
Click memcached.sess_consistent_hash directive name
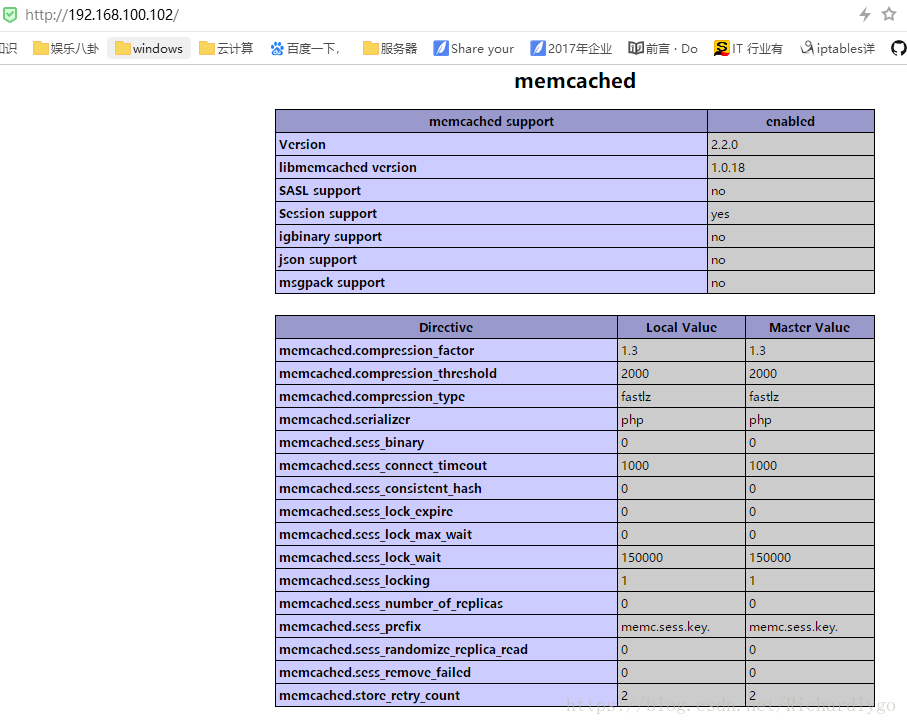[x=380, y=489]
